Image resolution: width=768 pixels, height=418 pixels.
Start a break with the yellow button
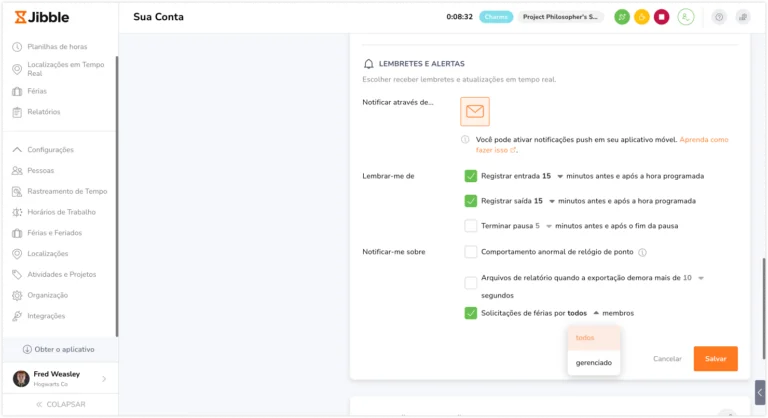click(x=642, y=17)
